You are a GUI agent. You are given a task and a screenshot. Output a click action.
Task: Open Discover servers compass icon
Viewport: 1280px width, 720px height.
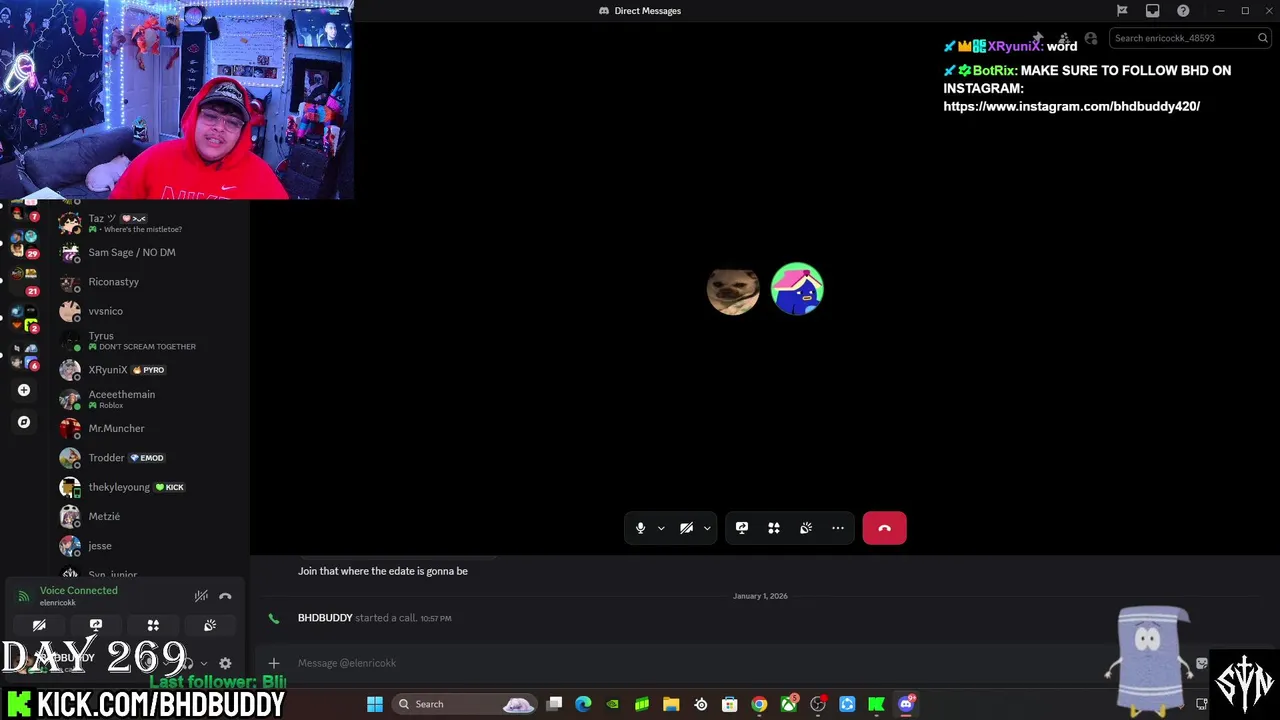[24, 422]
